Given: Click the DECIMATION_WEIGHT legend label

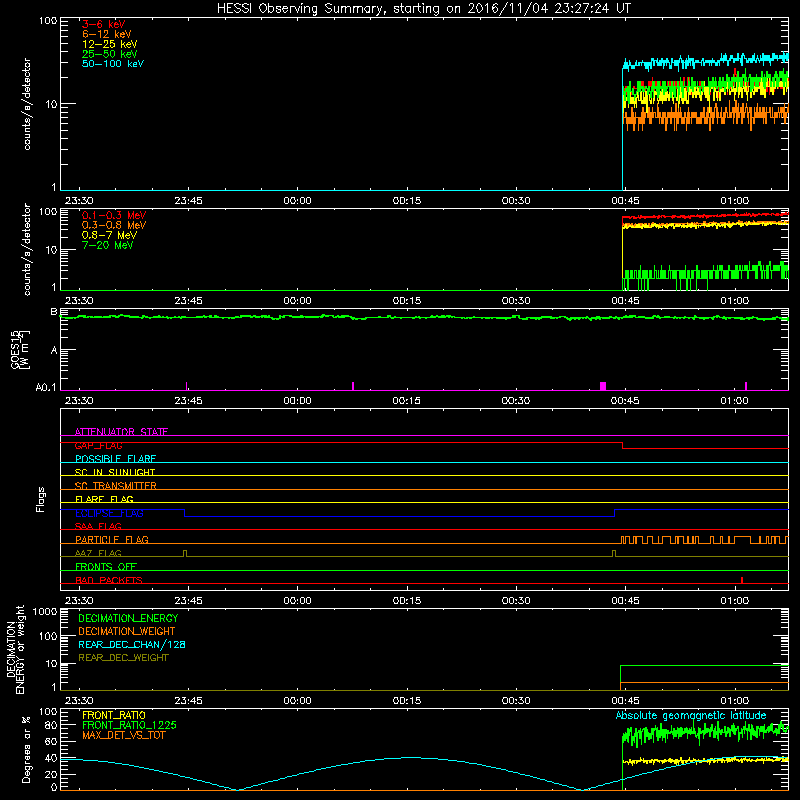Looking at the screenshot, I should point(127,631).
